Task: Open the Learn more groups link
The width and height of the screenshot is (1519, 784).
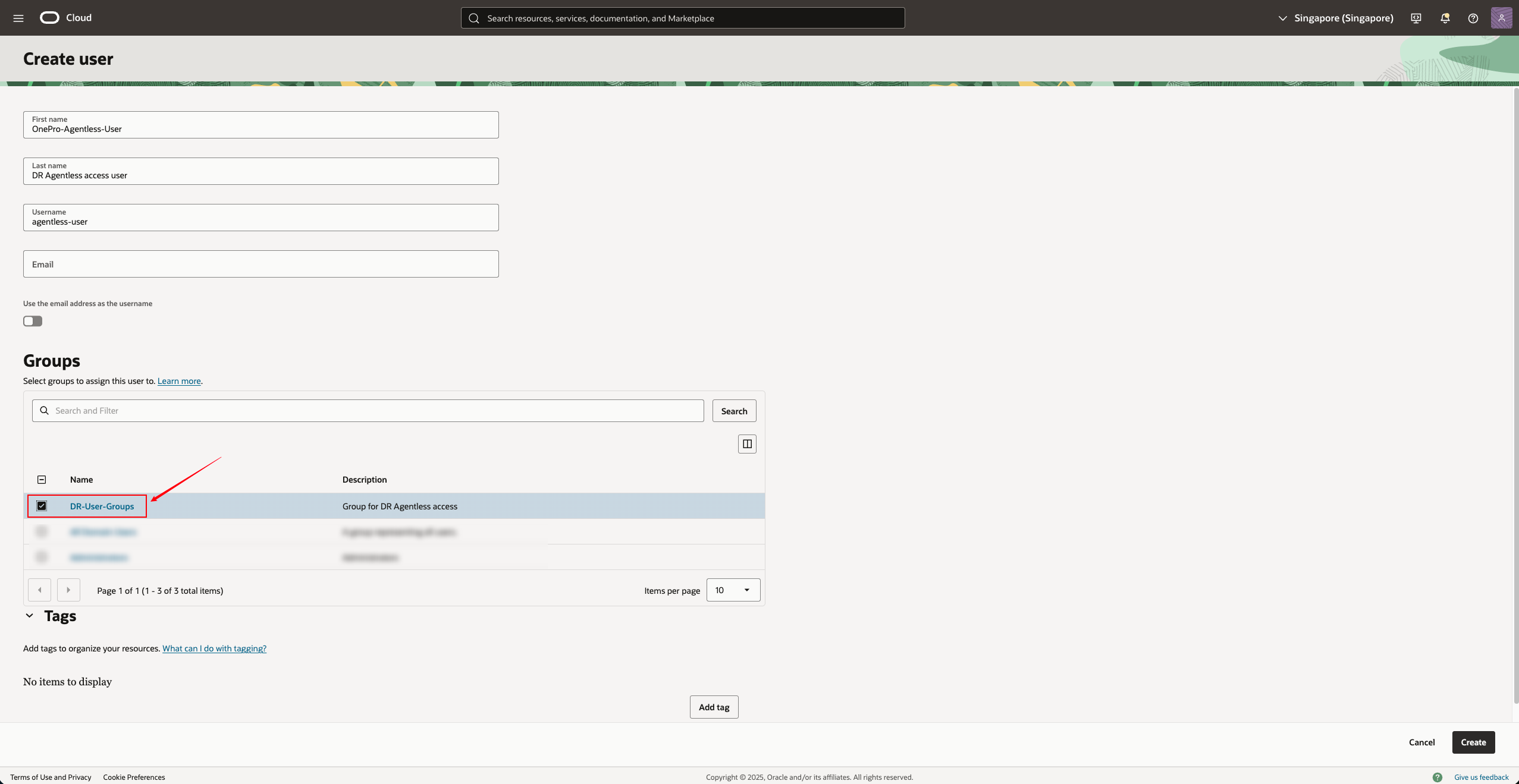Action: (x=179, y=381)
